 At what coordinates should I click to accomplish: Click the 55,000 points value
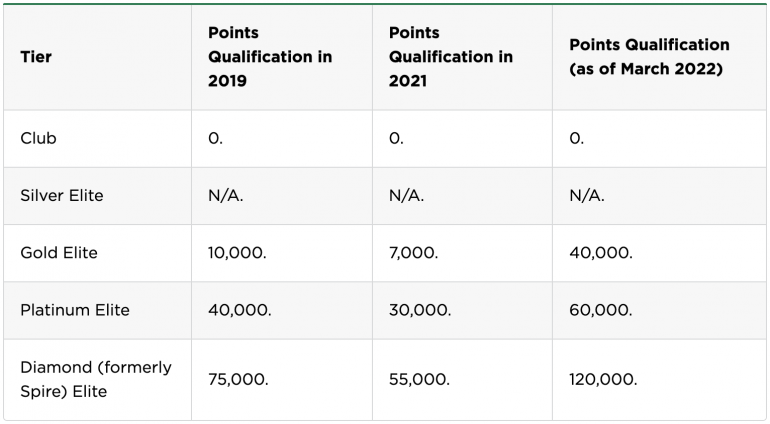click(419, 380)
